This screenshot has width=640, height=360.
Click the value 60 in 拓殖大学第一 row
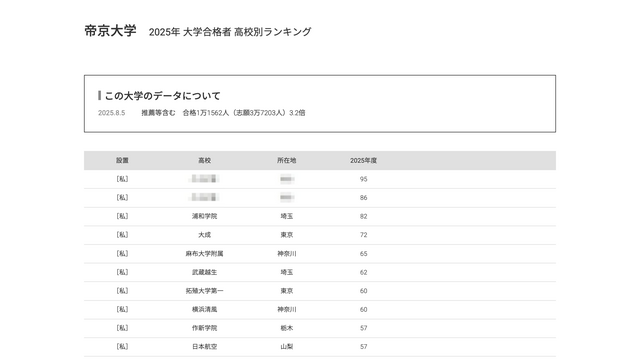pos(363,291)
